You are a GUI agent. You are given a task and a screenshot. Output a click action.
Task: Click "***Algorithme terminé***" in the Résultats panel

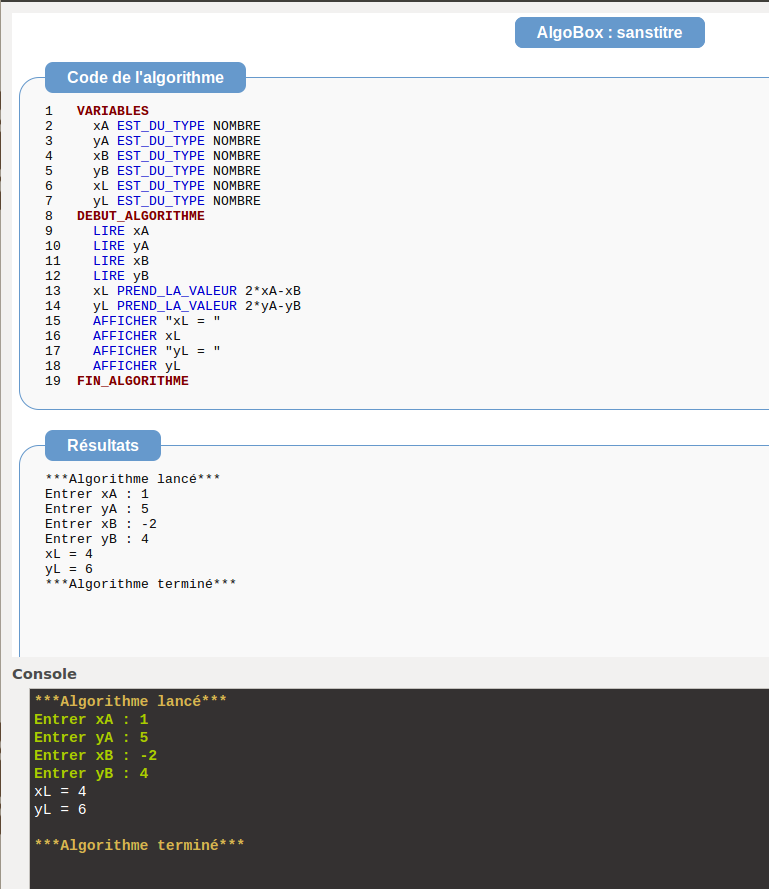pos(140,584)
